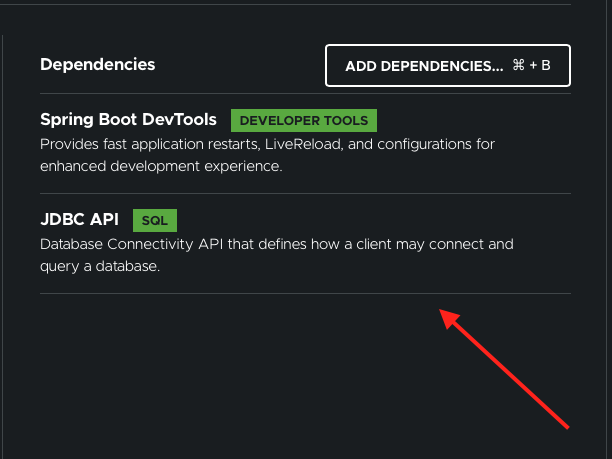Image resolution: width=612 pixels, height=459 pixels.
Task: Click the SQL green tag
Action: 154,221
